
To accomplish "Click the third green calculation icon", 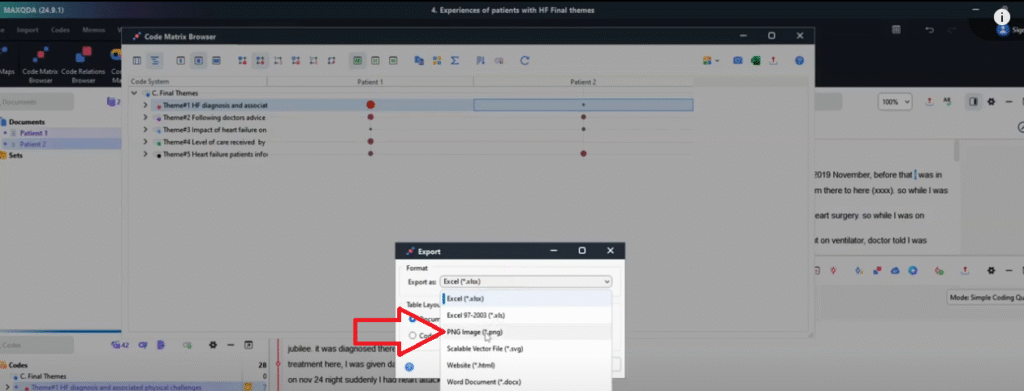I will (392, 61).
